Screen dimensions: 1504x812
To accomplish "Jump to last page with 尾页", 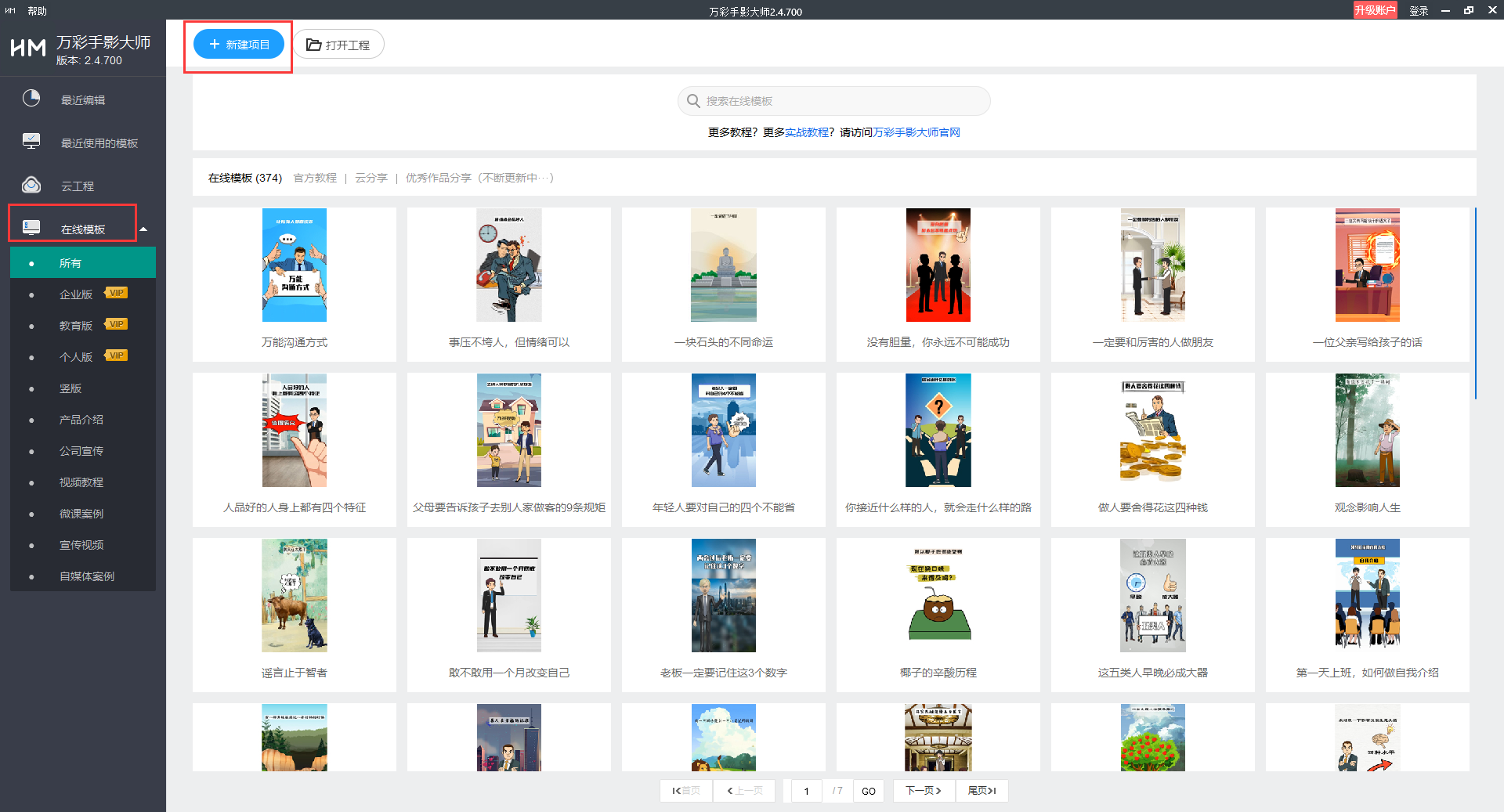I will pyautogui.click(x=982, y=791).
